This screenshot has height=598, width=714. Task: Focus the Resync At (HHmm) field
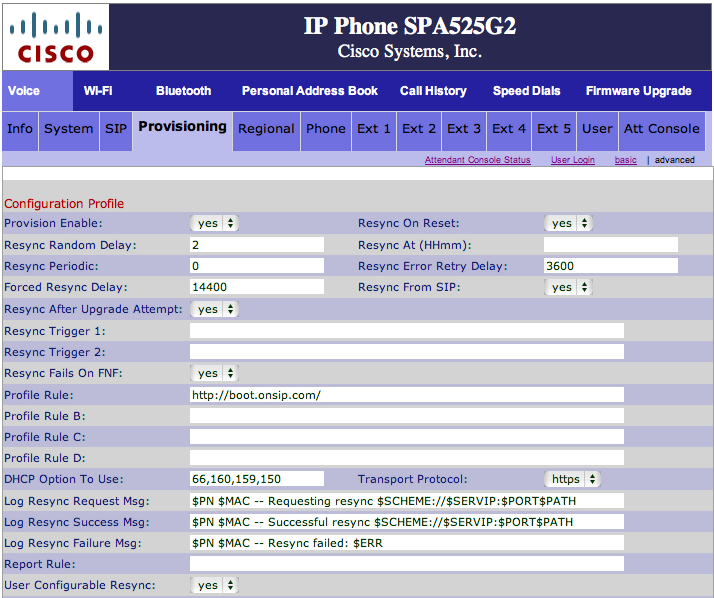point(611,245)
